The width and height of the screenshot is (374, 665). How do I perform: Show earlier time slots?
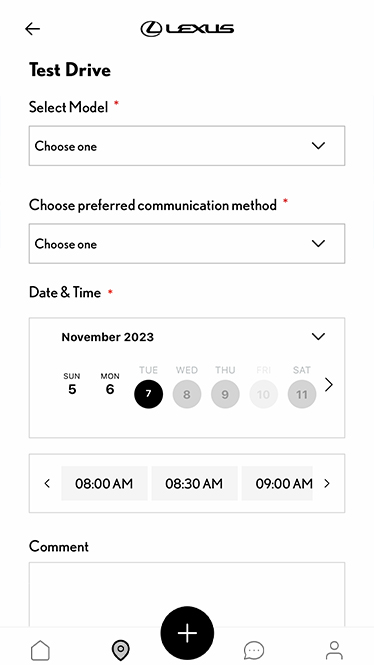pyautogui.click(x=47, y=483)
